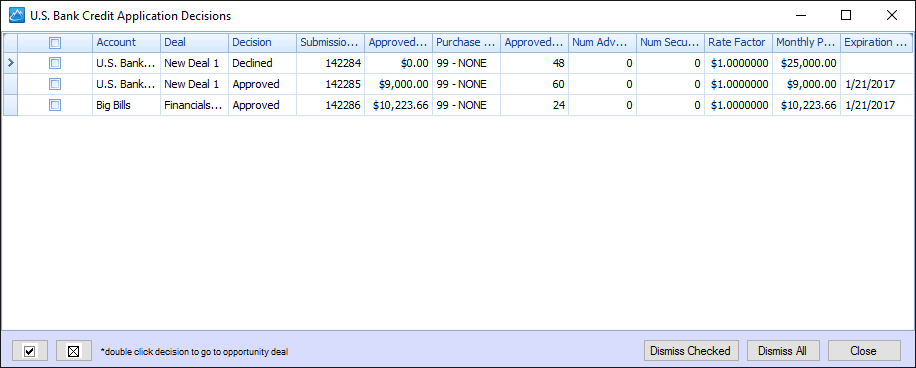916x368 pixels.
Task: Check the box for submission 142285 row
Action: click(55, 84)
